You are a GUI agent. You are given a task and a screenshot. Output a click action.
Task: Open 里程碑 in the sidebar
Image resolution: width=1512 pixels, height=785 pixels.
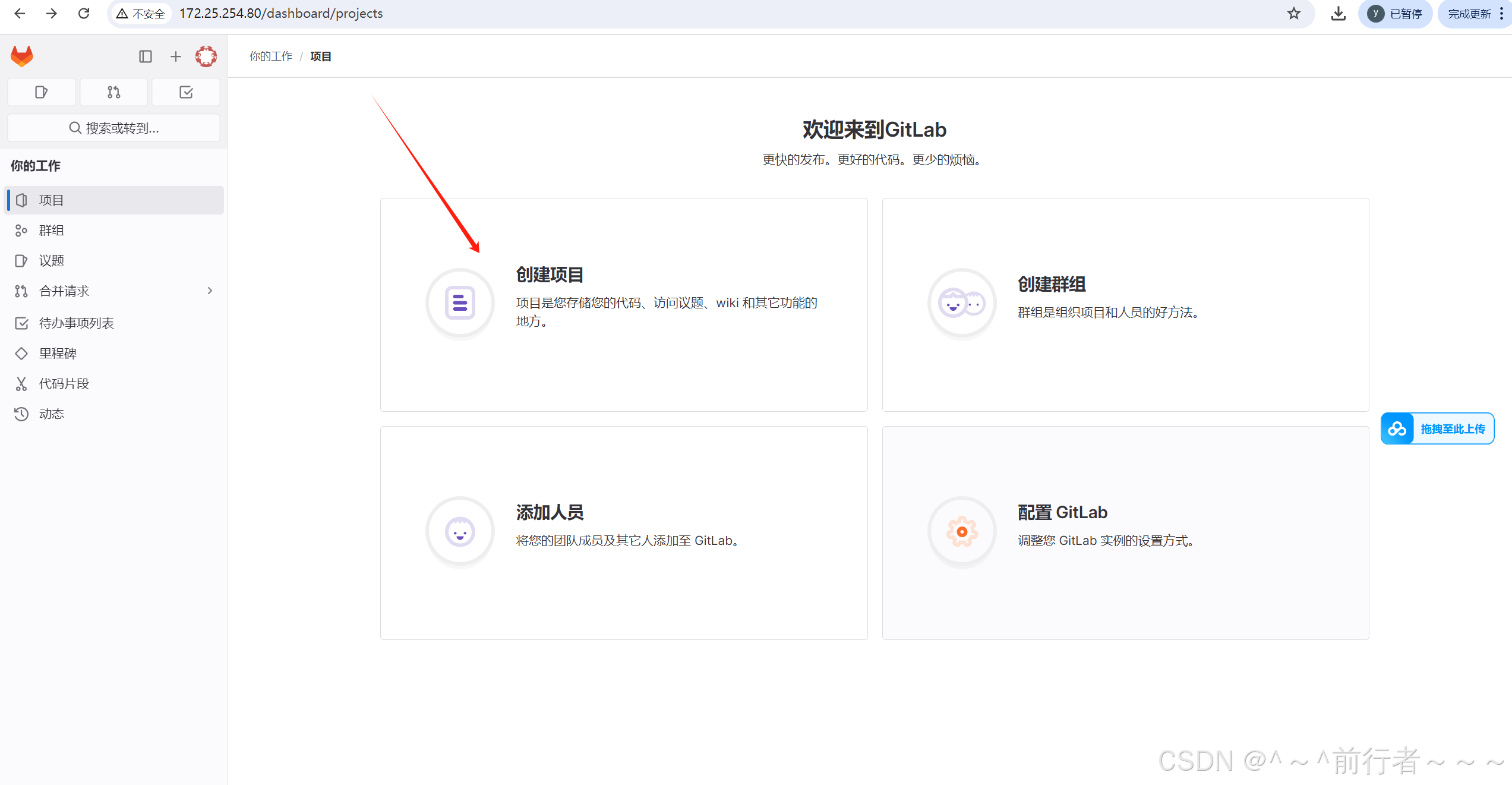click(x=114, y=354)
